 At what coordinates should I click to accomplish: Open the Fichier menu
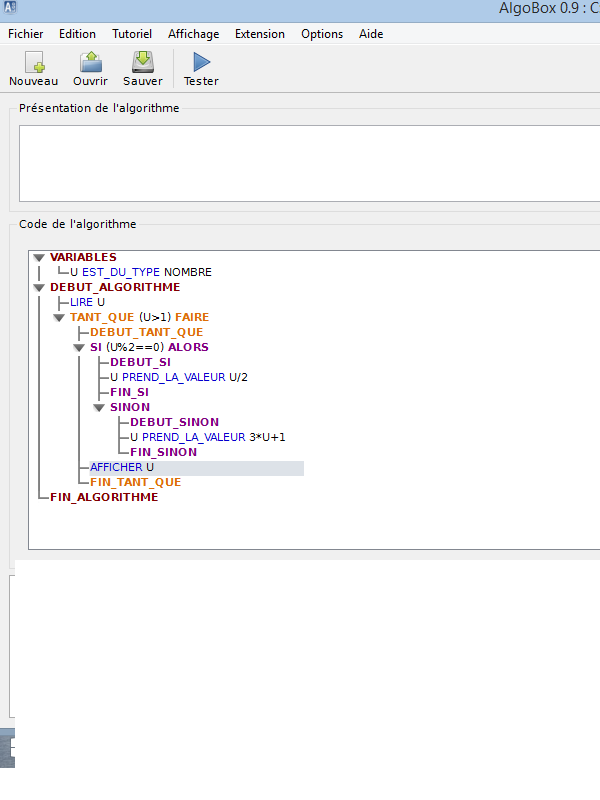click(26, 34)
